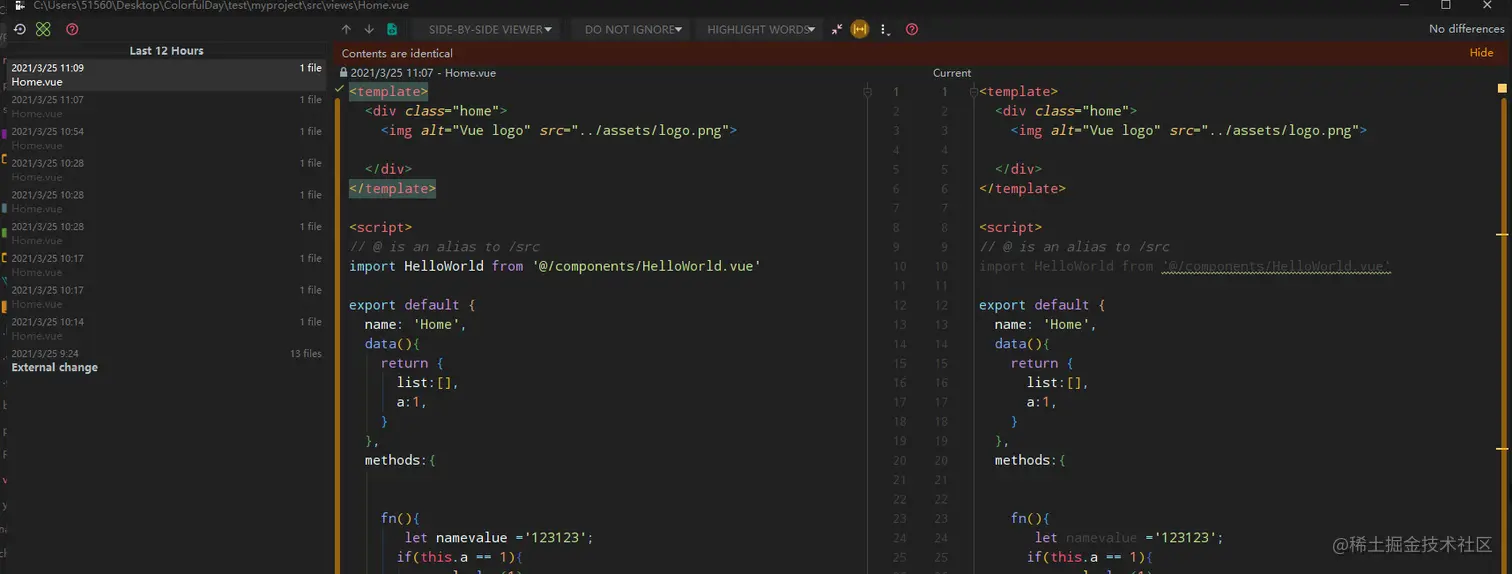The height and width of the screenshot is (574, 1512).
Task: Select the 2021/3/25 11:07 revision
Action: click(x=165, y=106)
